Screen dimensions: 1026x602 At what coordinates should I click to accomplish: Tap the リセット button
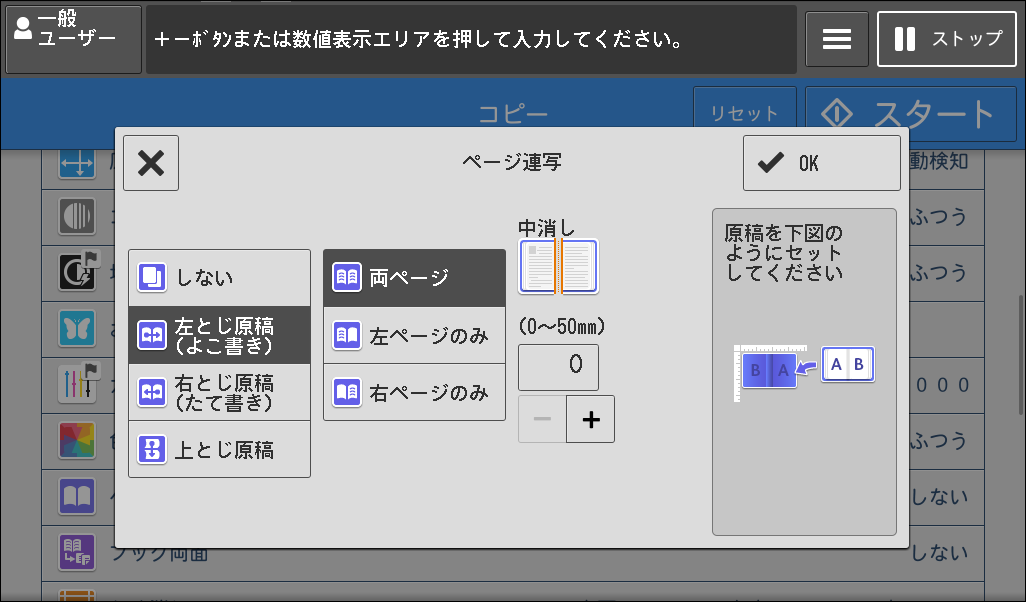[x=746, y=111]
